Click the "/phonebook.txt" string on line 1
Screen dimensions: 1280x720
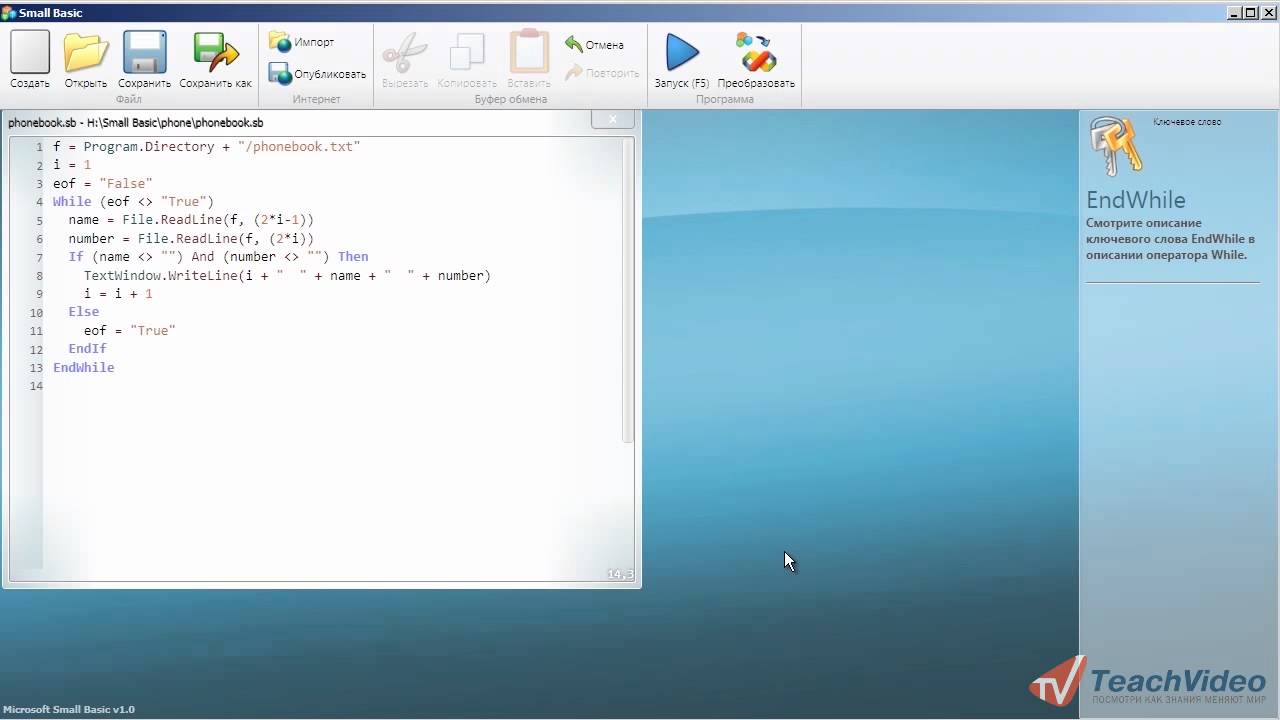tap(299, 146)
